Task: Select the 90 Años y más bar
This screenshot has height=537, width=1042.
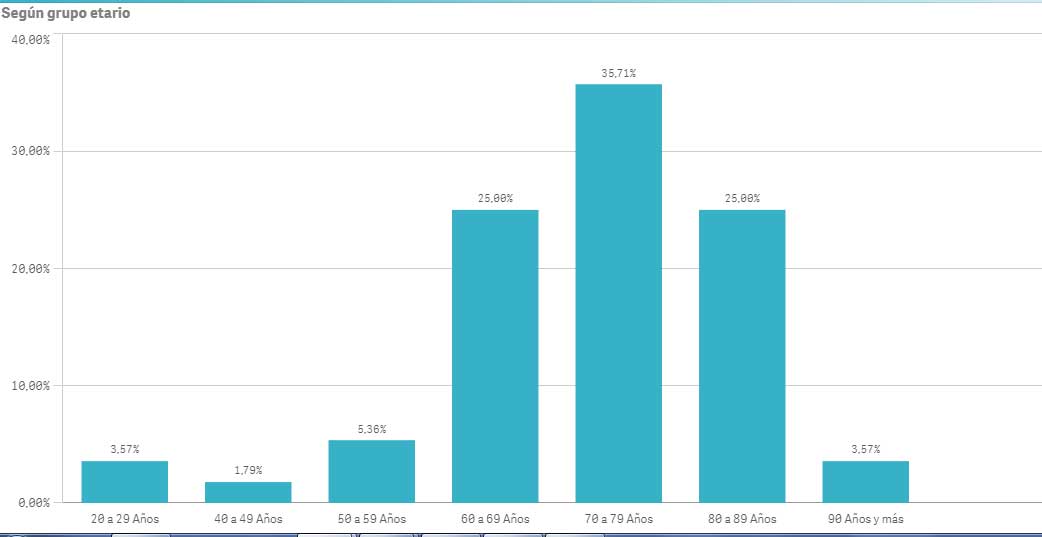Action: [x=865, y=481]
